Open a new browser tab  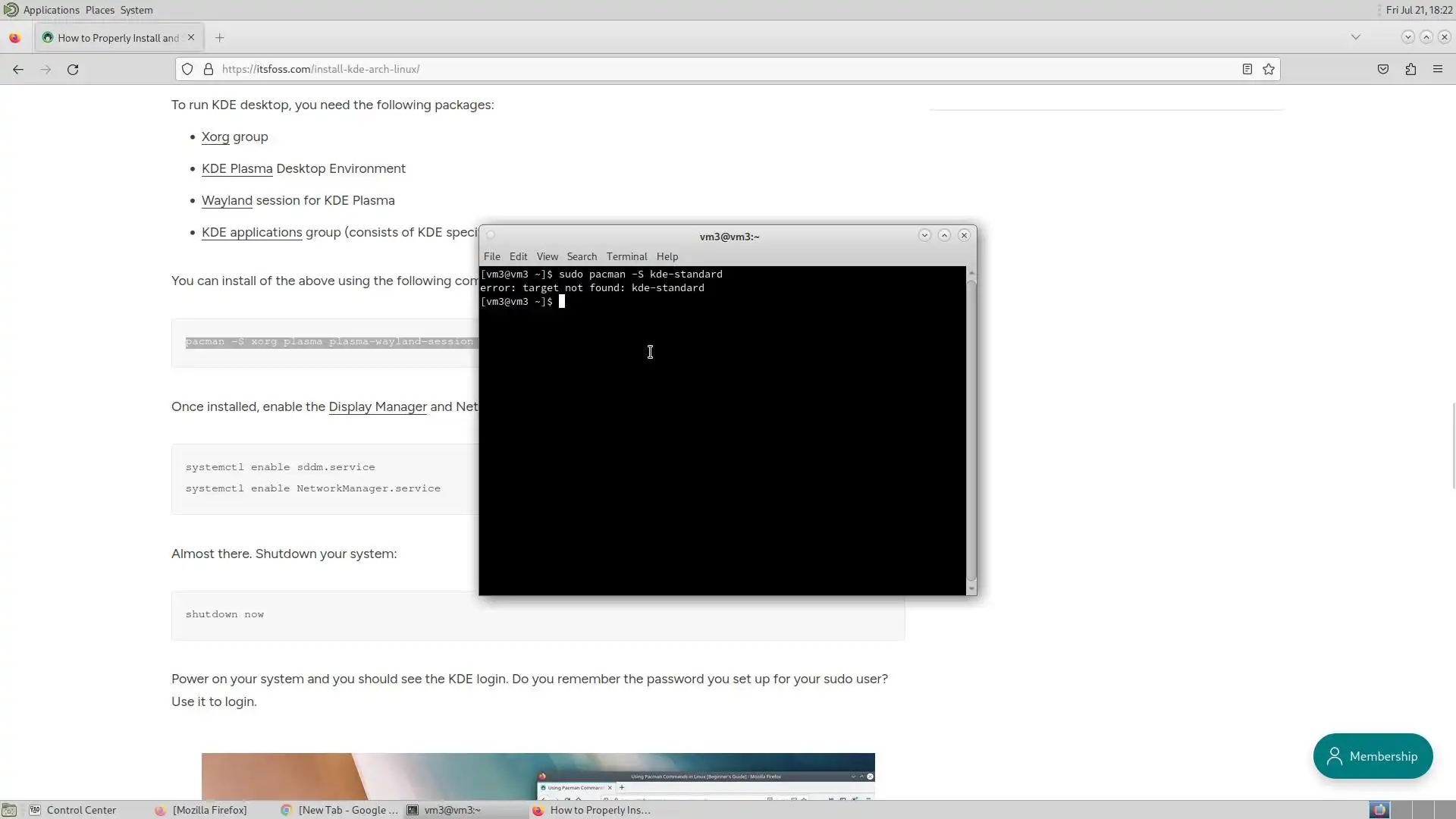(x=220, y=37)
